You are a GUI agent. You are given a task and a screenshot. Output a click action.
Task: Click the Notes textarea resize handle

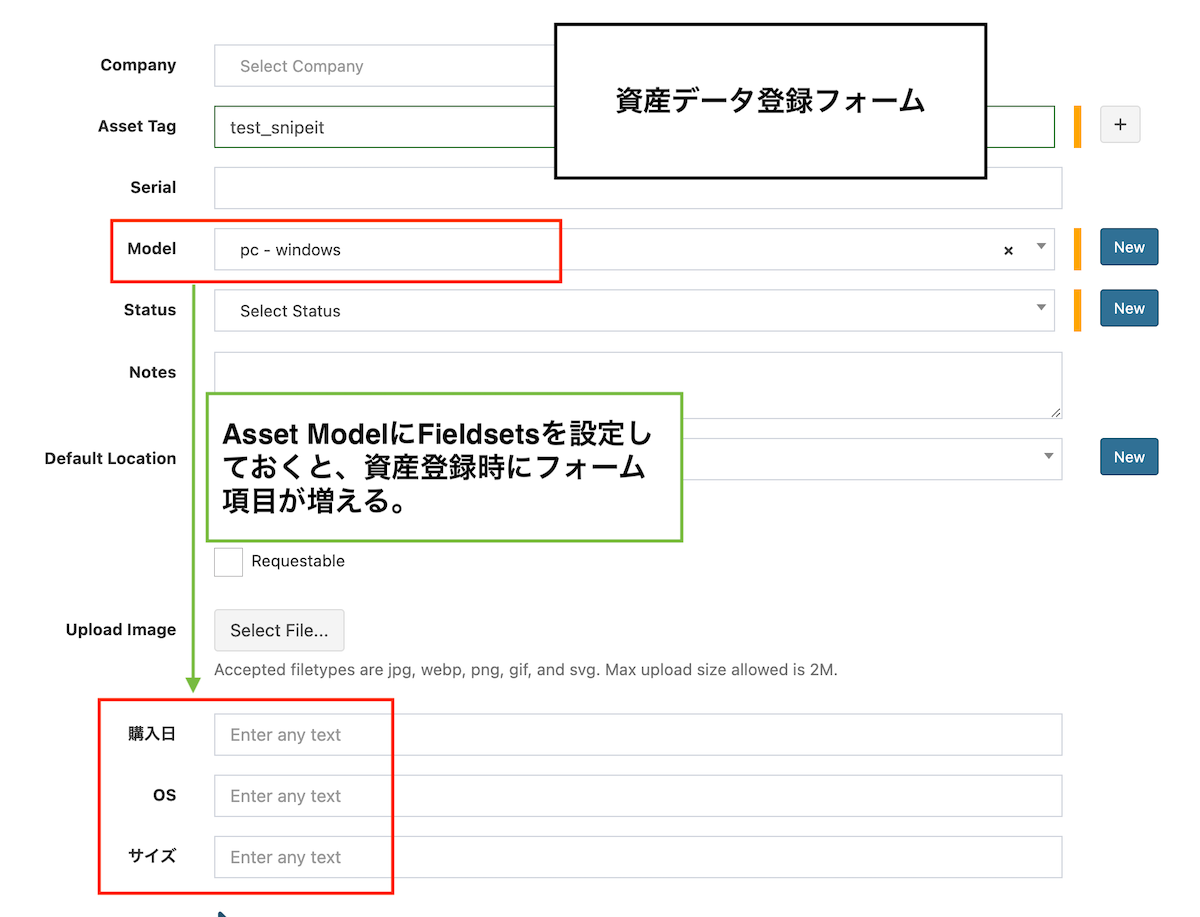[1055, 412]
